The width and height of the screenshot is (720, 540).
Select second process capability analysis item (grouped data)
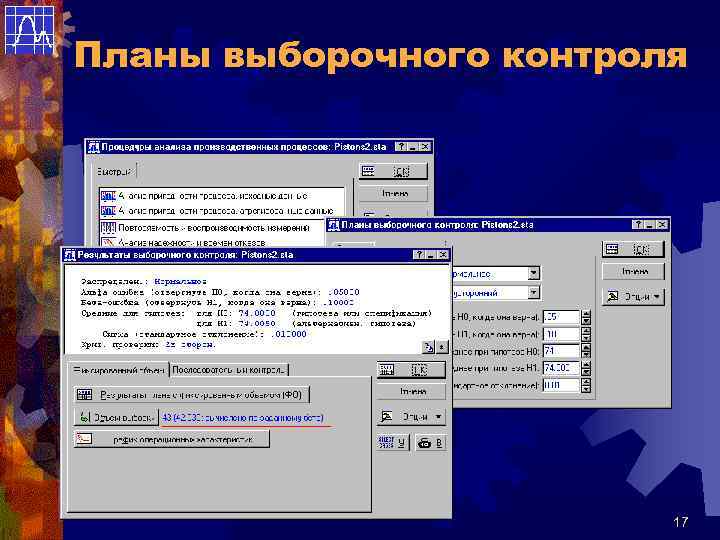222,211
